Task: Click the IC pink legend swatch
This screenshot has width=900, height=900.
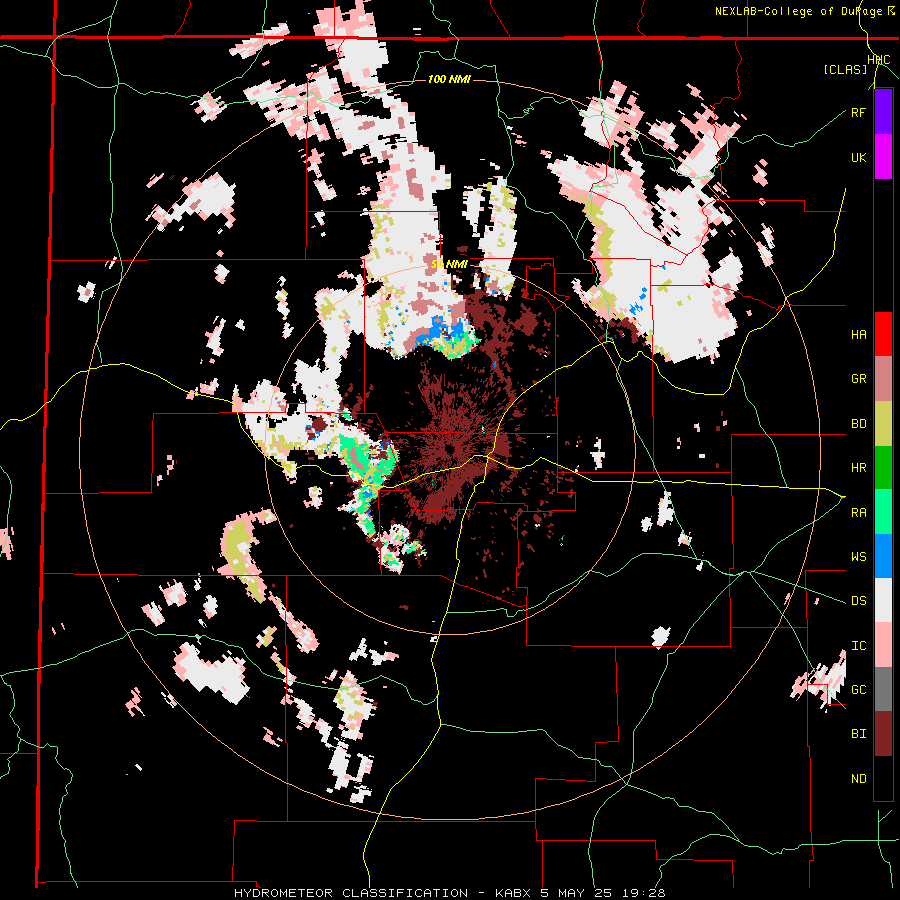Action: point(883,646)
